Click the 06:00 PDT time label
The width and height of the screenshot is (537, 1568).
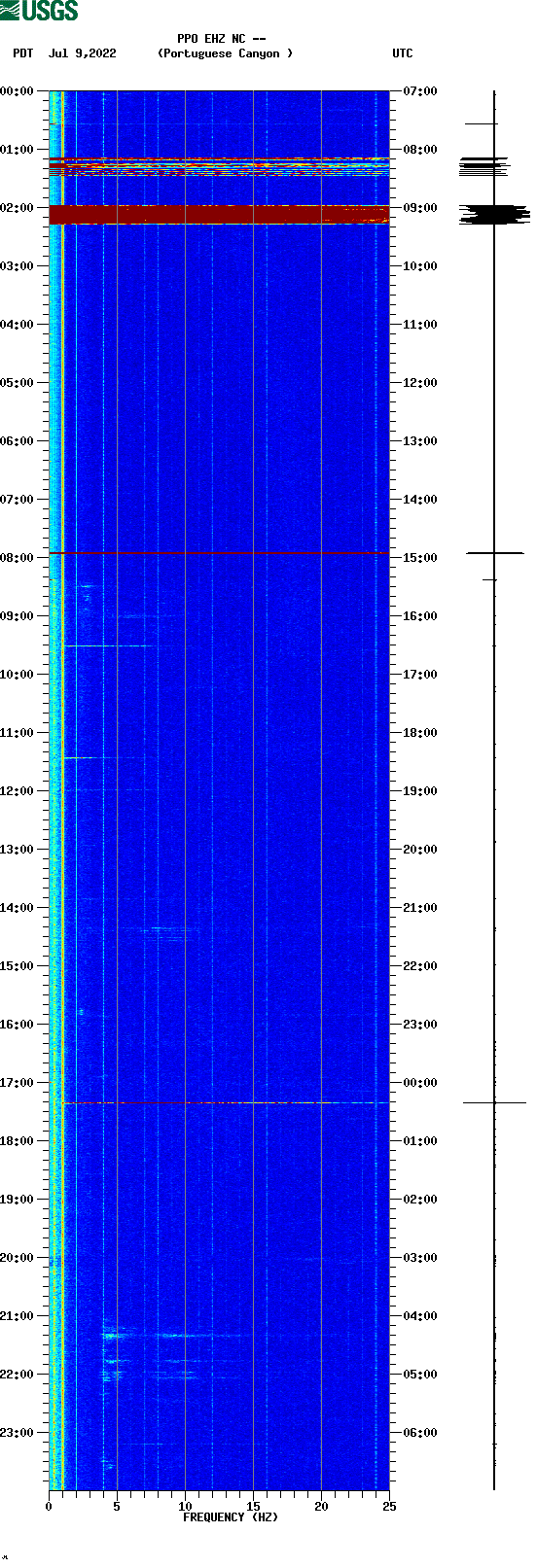tap(18, 441)
